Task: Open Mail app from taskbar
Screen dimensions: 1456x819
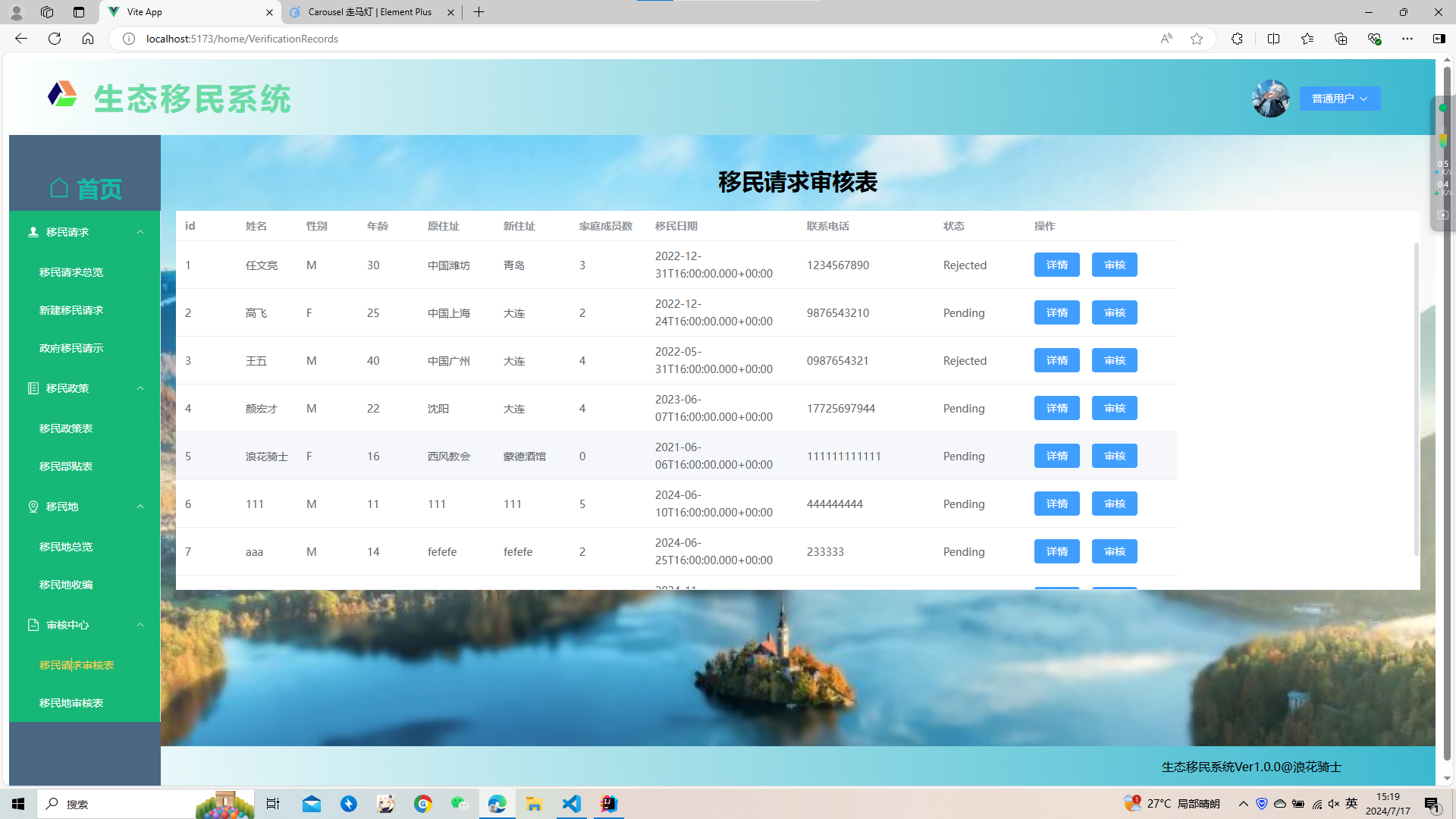Action: pyautogui.click(x=312, y=804)
